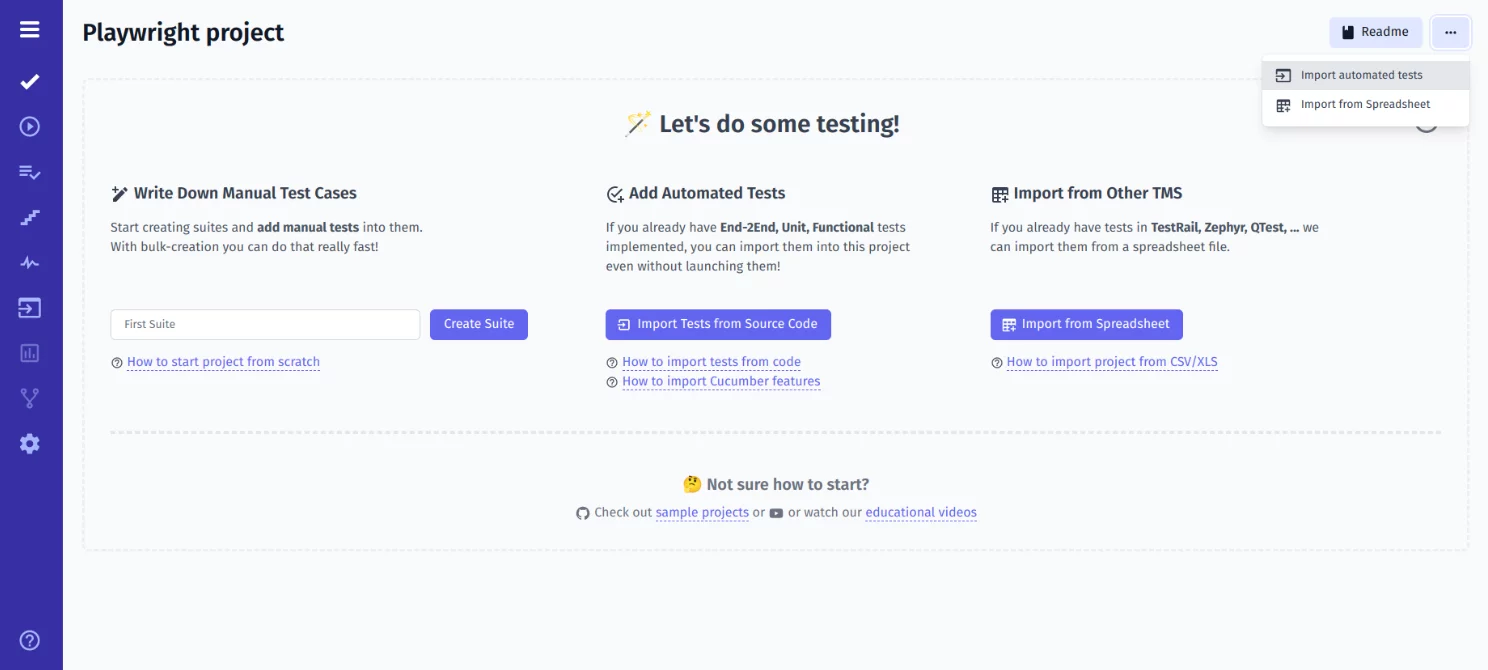Open Imports arrow icon in sidebar
Image resolution: width=1488 pixels, height=670 pixels.
tap(30, 308)
